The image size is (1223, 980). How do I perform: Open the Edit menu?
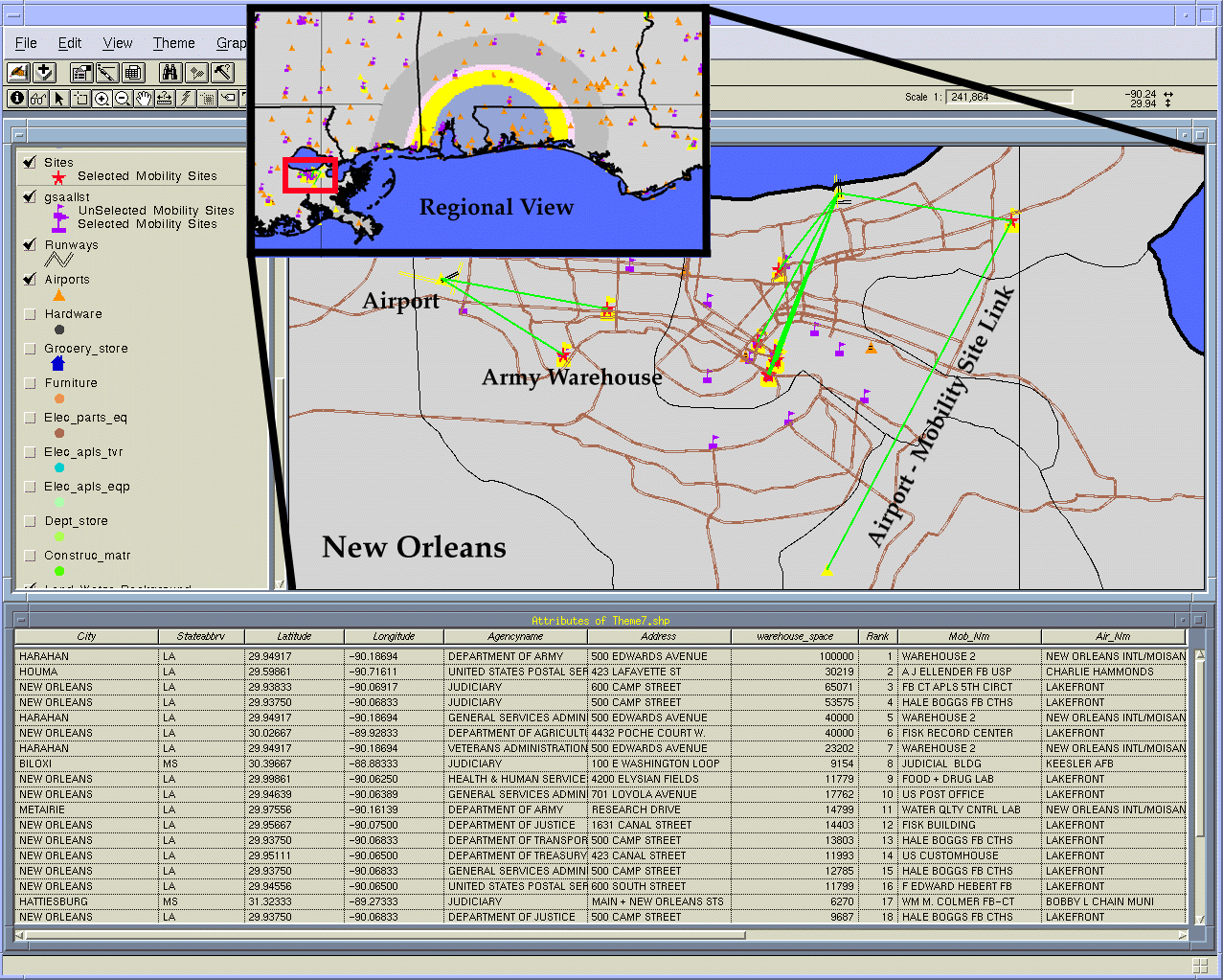(70, 43)
